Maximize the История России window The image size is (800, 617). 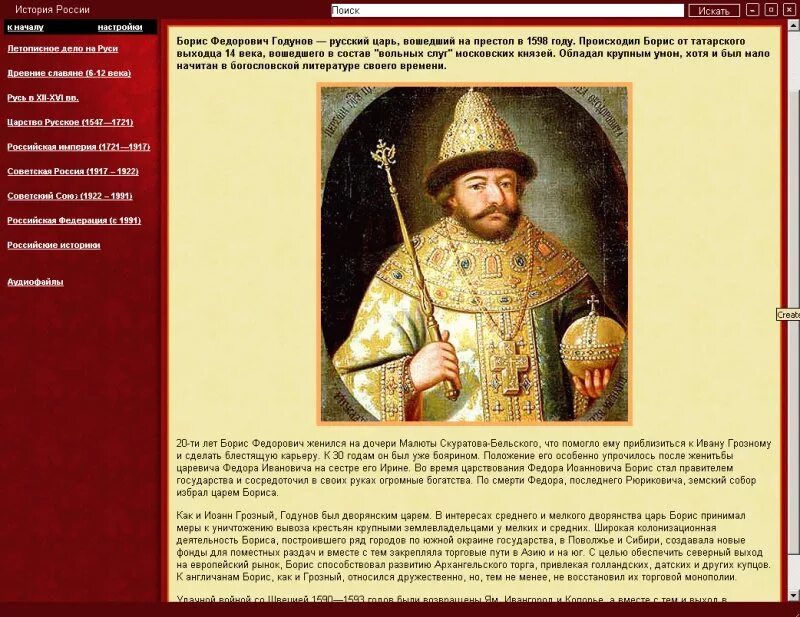coord(771,10)
